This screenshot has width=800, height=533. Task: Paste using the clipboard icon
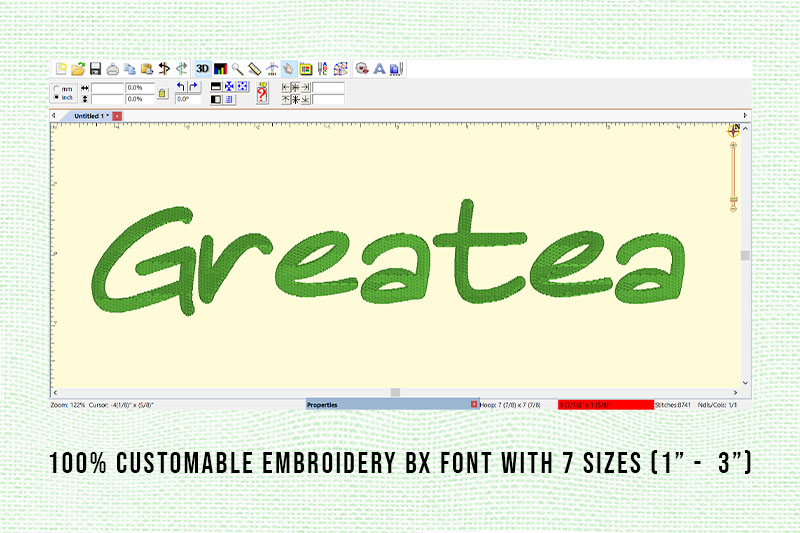click(x=147, y=69)
